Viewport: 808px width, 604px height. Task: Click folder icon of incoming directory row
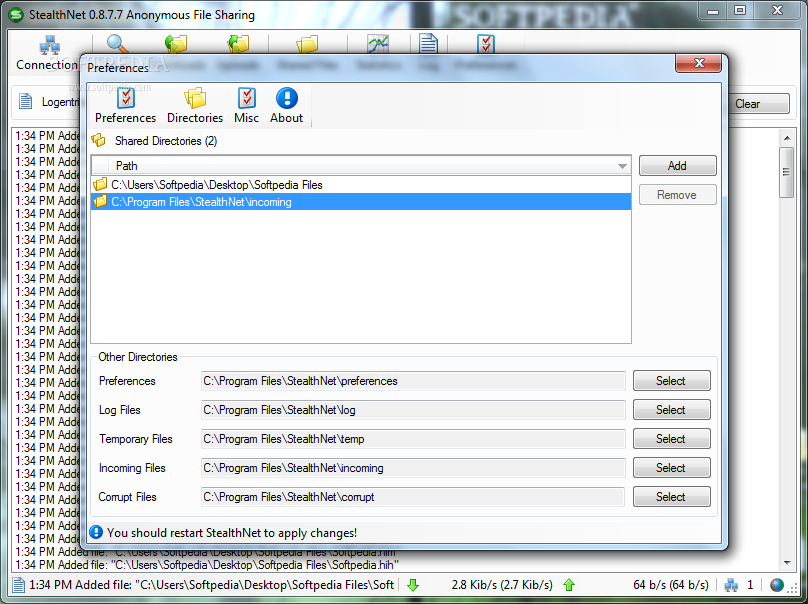tap(100, 202)
